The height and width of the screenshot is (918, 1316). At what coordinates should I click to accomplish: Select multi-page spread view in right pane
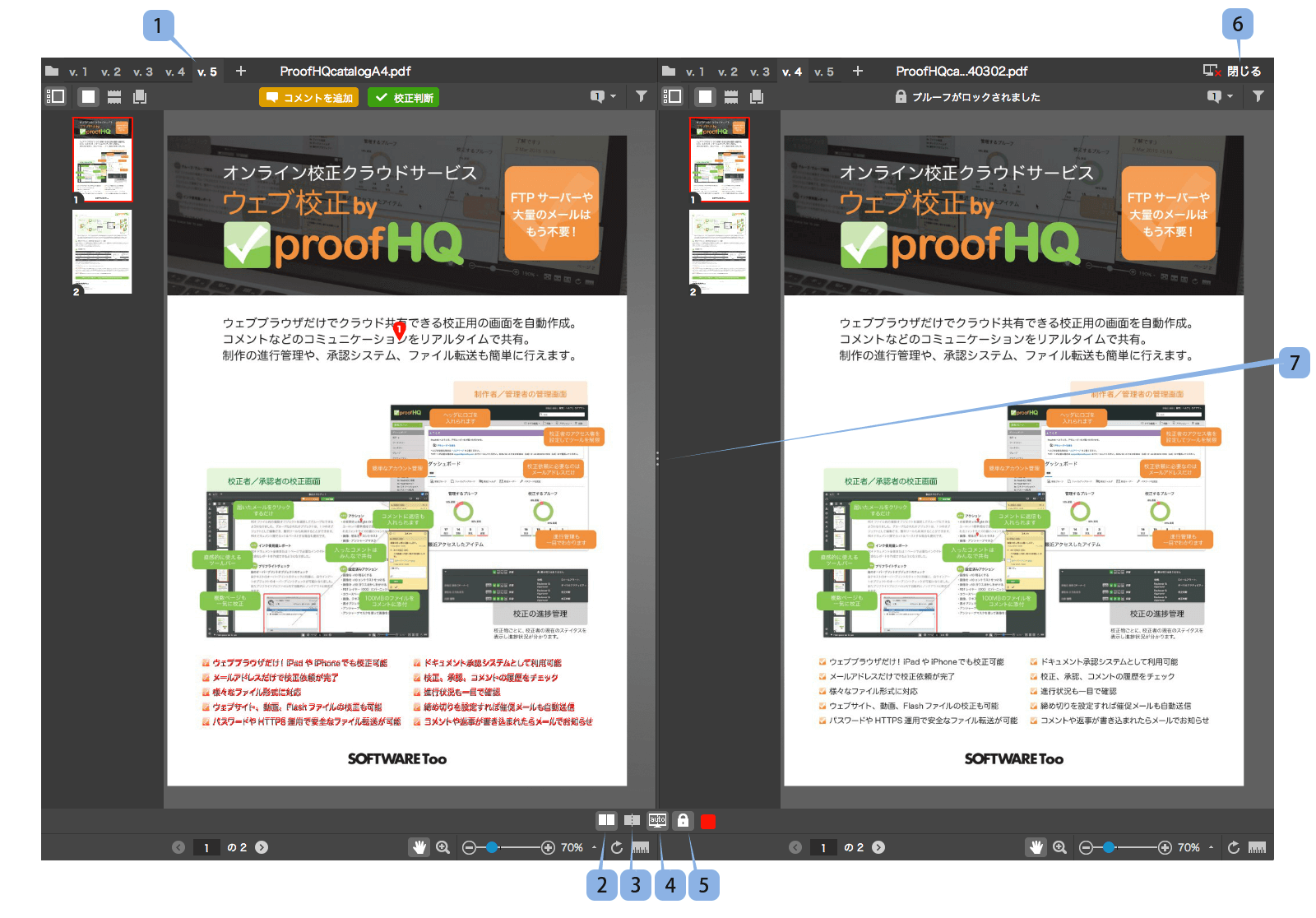[757, 96]
